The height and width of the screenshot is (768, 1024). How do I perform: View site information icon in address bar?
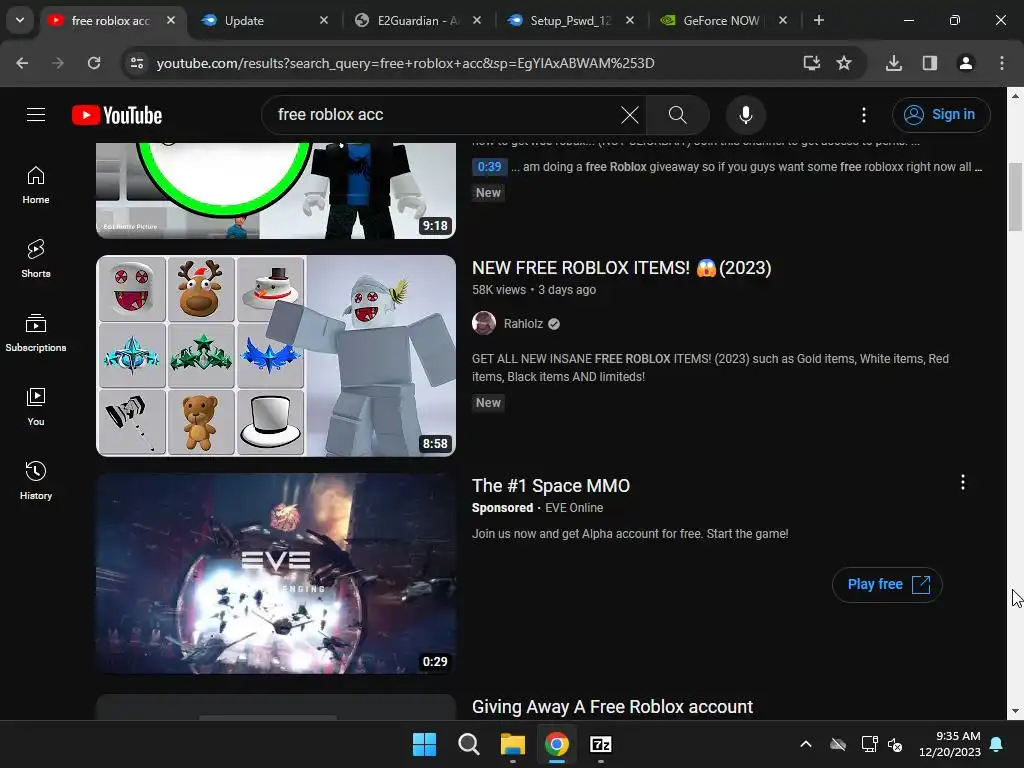pos(137,63)
